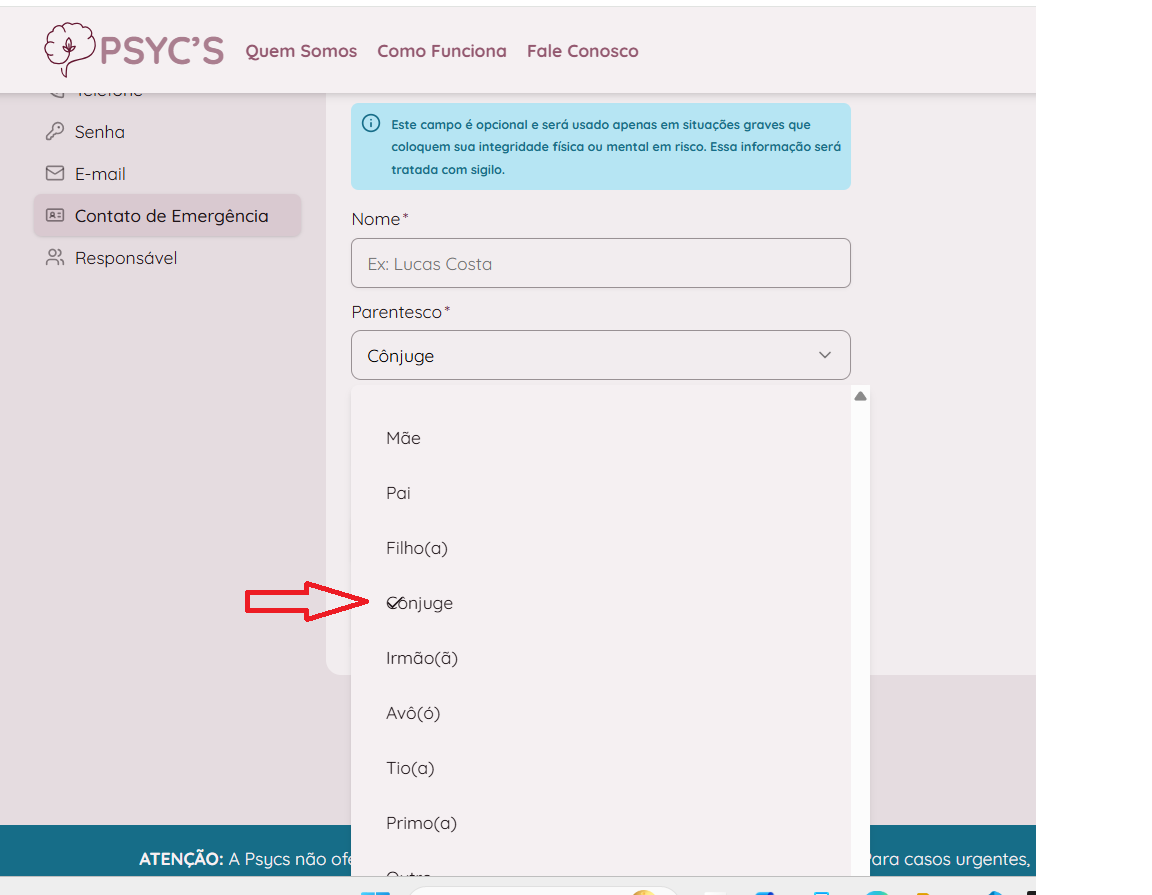Choose Pai in the relationship list
The width and height of the screenshot is (1152, 895).
tap(399, 493)
